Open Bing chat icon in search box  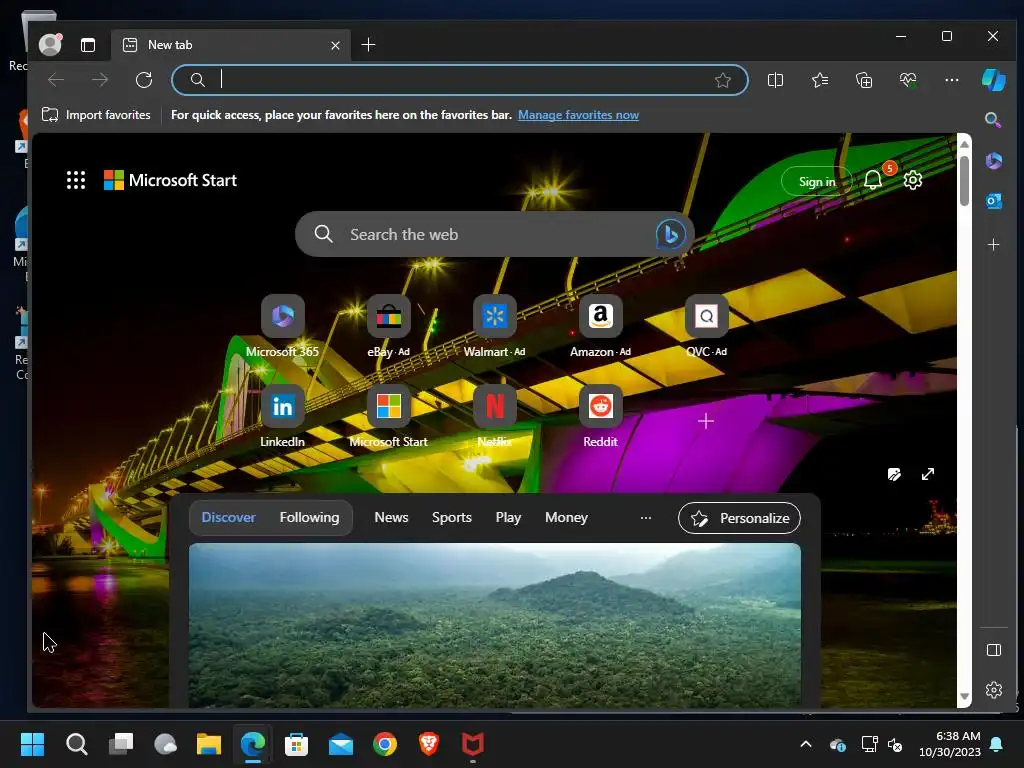click(670, 234)
